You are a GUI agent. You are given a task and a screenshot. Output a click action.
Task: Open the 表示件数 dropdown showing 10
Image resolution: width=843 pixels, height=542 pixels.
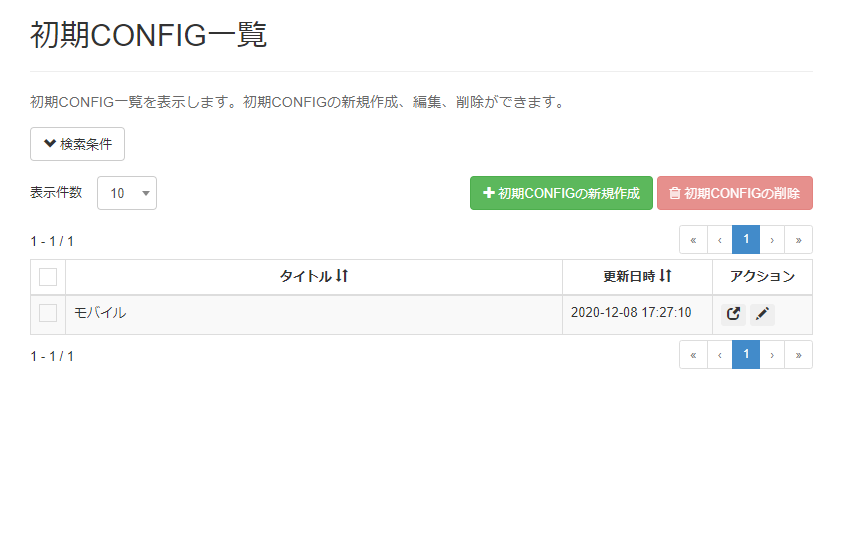127,193
